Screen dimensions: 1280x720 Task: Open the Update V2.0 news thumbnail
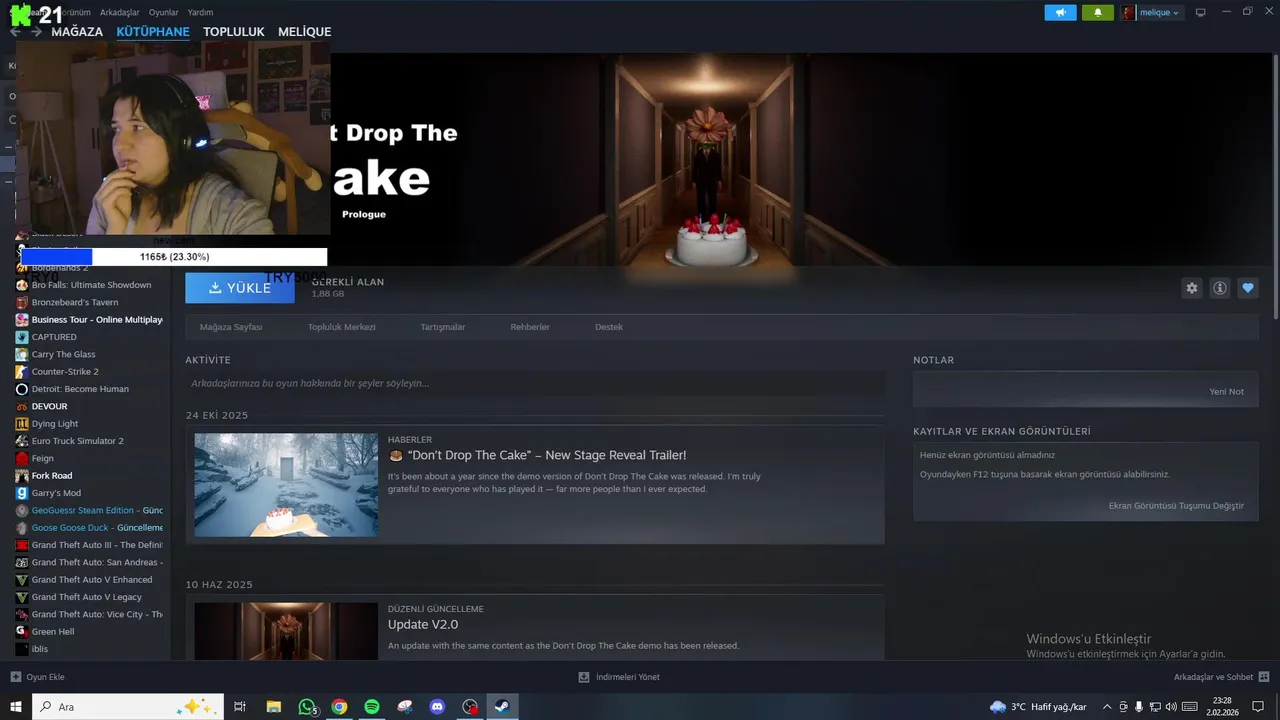pos(286,631)
